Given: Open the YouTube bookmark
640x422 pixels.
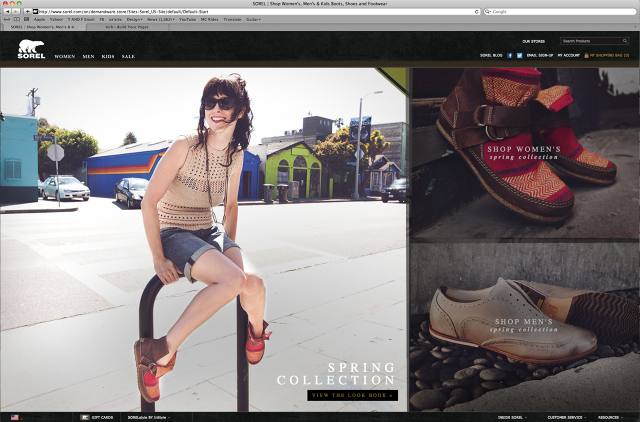Looking at the screenshot, I should (x=187, y=19).
